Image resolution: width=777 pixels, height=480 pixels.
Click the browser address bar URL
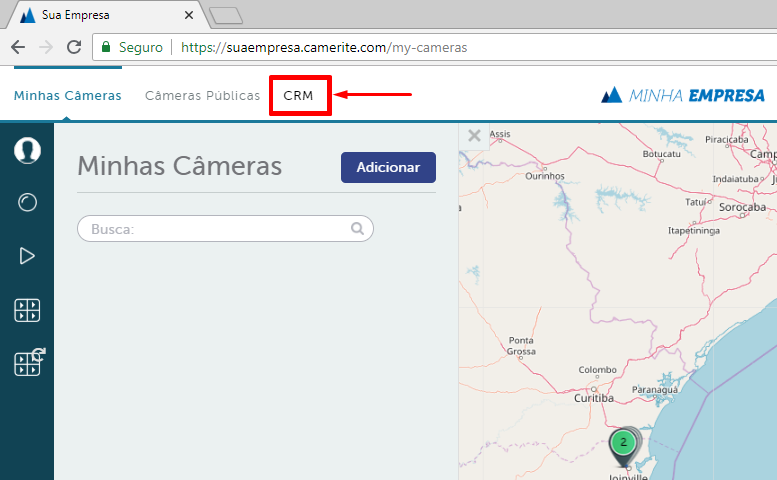(323, 47)
